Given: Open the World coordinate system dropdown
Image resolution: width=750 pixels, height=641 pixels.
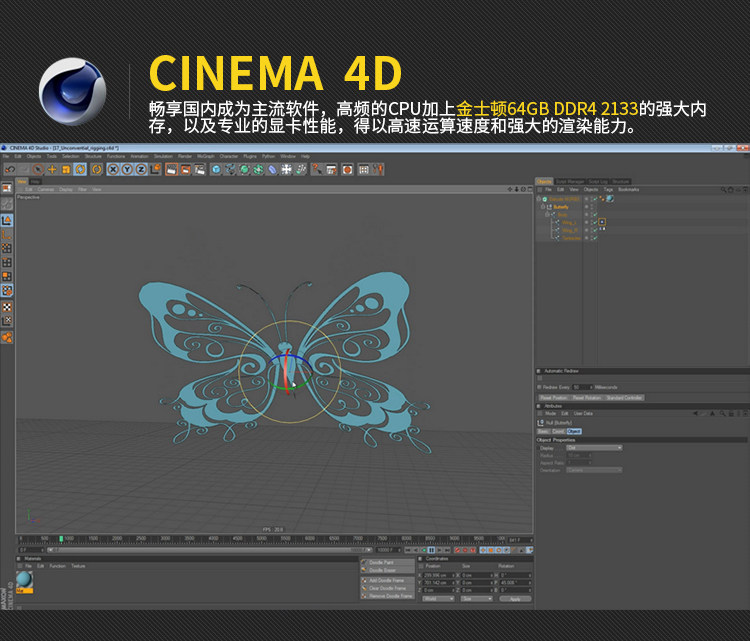Looking at the screenshot, I should [x=438, y=599].
